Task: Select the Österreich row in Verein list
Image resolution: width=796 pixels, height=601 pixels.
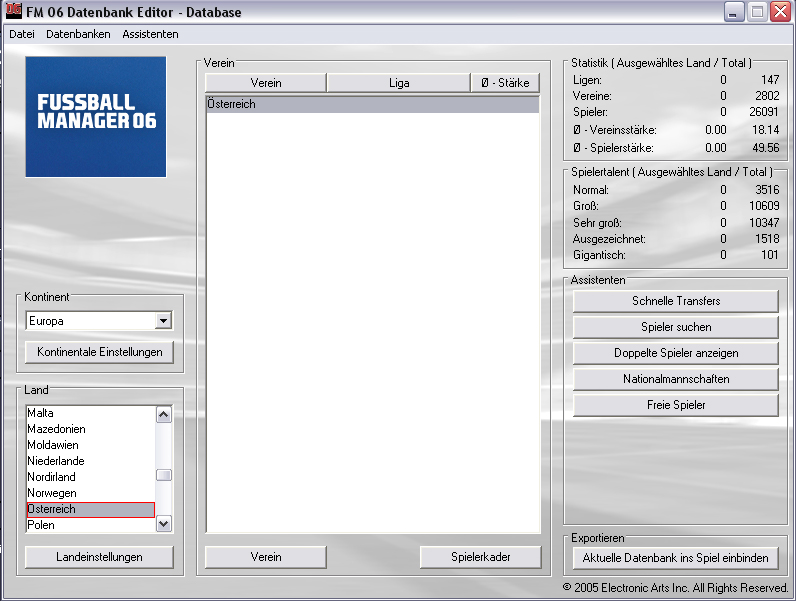Action: tap(373, 104)
